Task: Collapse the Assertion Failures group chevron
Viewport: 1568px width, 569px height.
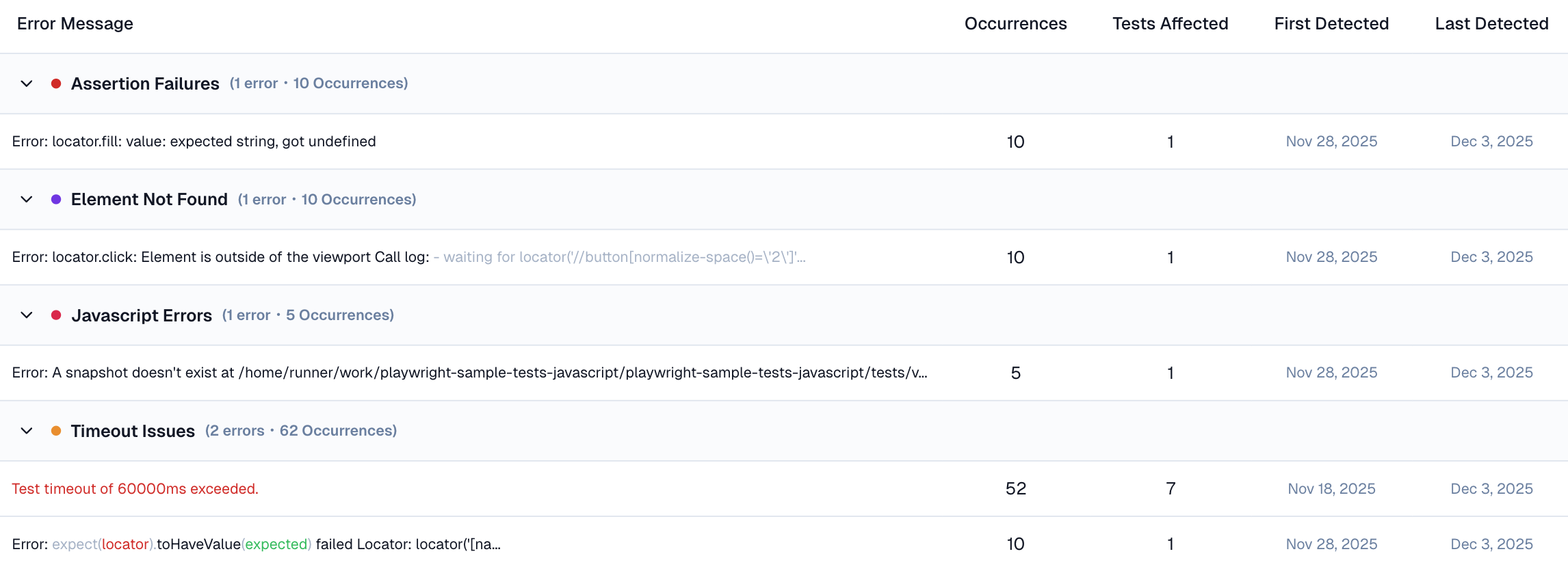Action: [27, 83]
